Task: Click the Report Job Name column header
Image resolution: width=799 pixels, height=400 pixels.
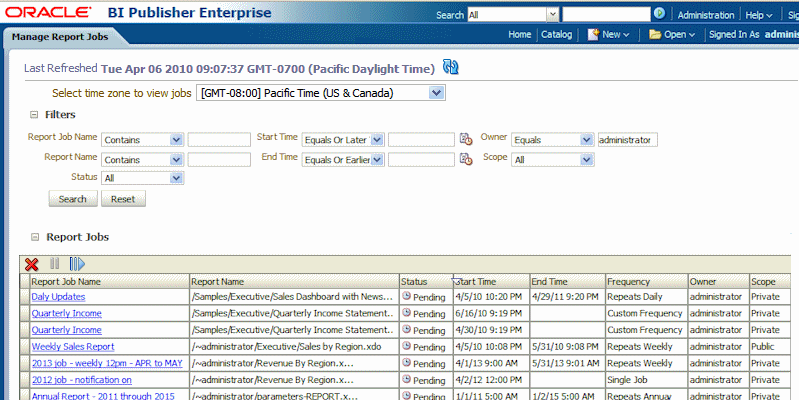Action: click(x=110, y=281)
